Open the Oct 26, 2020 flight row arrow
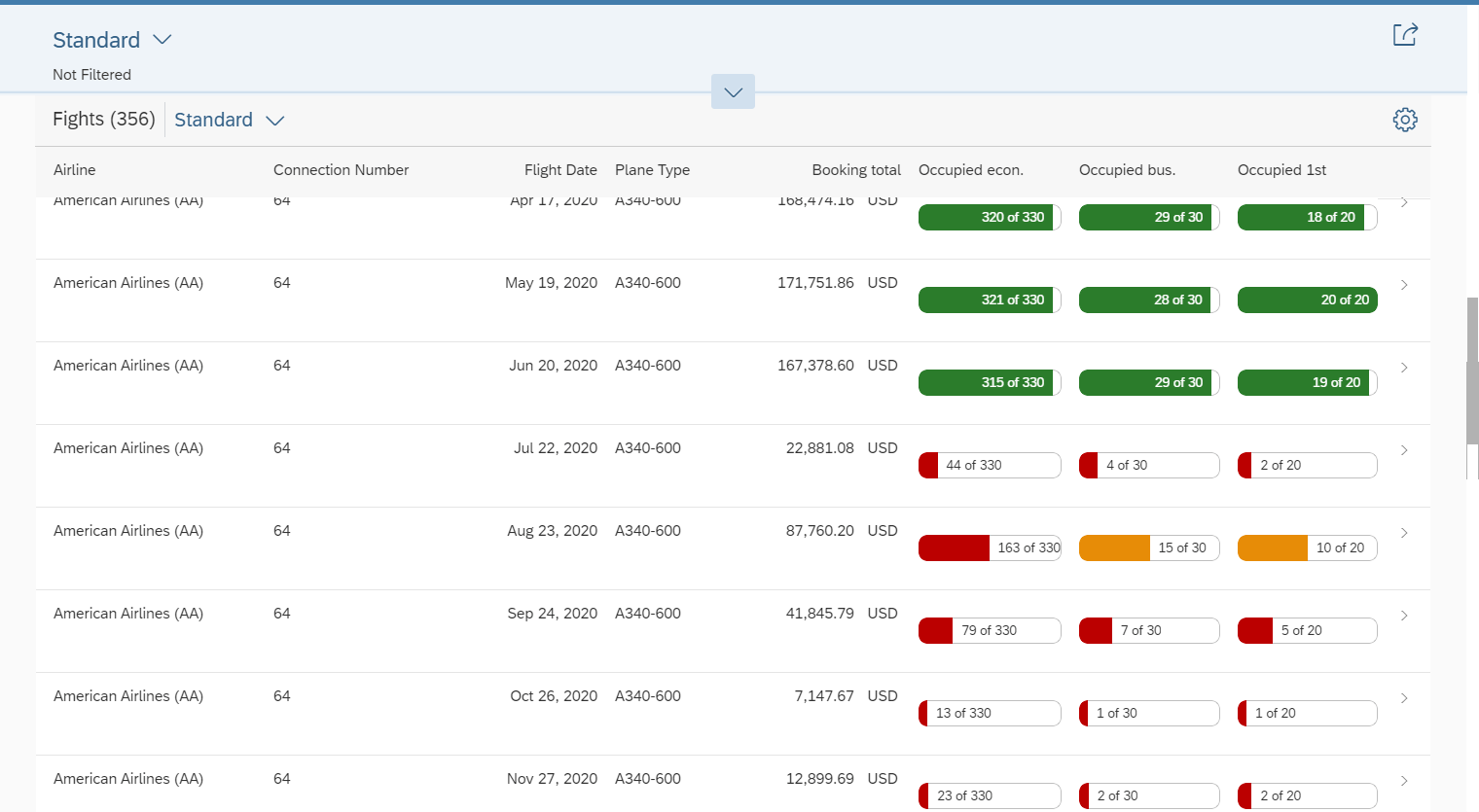The height and width of the screenshot is (812, 1479). tap(1403, 697)
